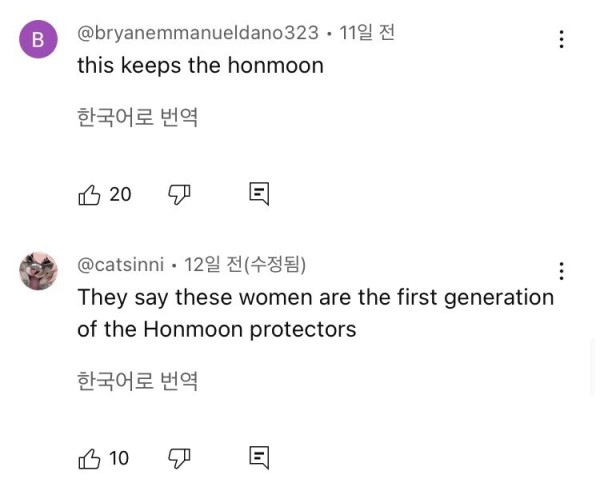Like the 'this keeps the honmoon' comment
The height and width of the screenshot is (483, 600).
pyautogui.click(x=89, y=195)
